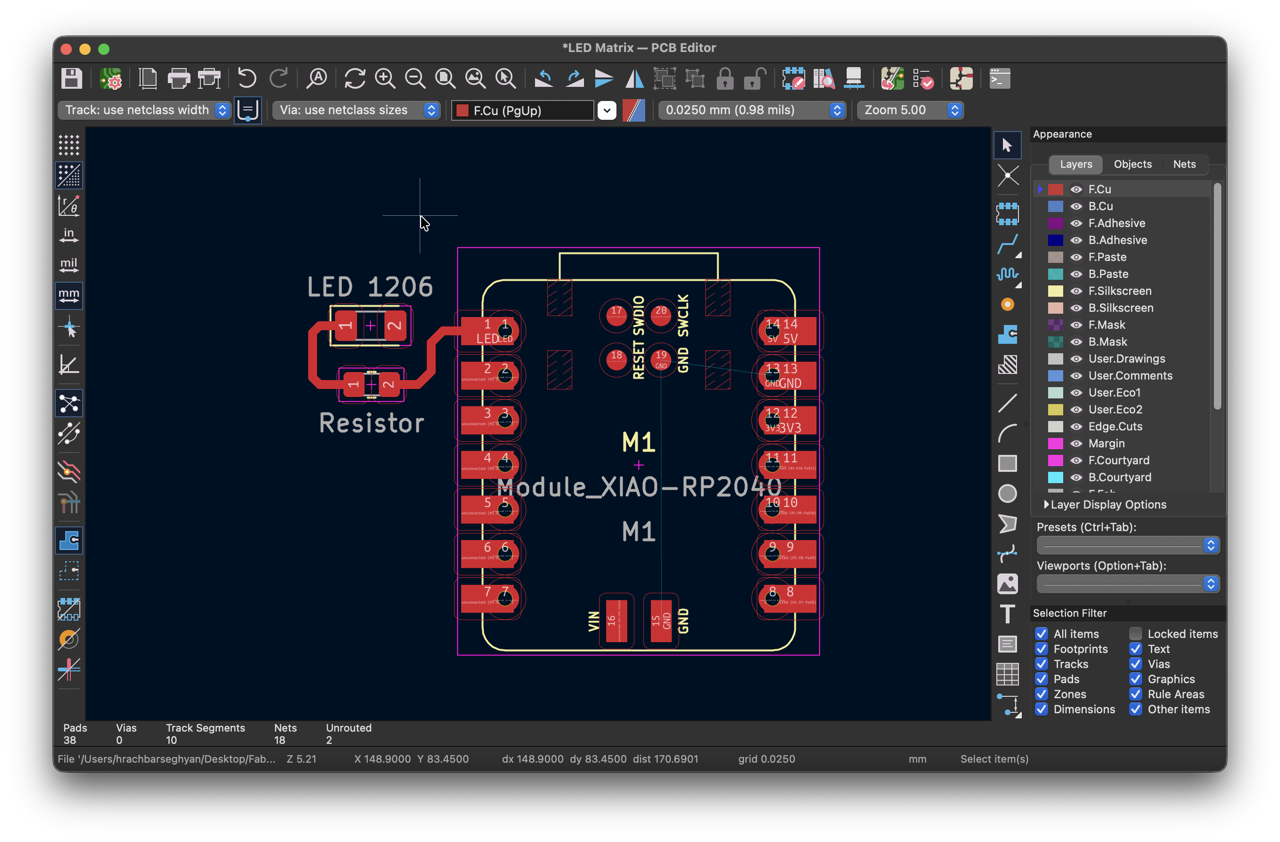Viewport: 1280px width, 842px height.
Task: Open the Presets combo box
Action: coord(1128,545)
